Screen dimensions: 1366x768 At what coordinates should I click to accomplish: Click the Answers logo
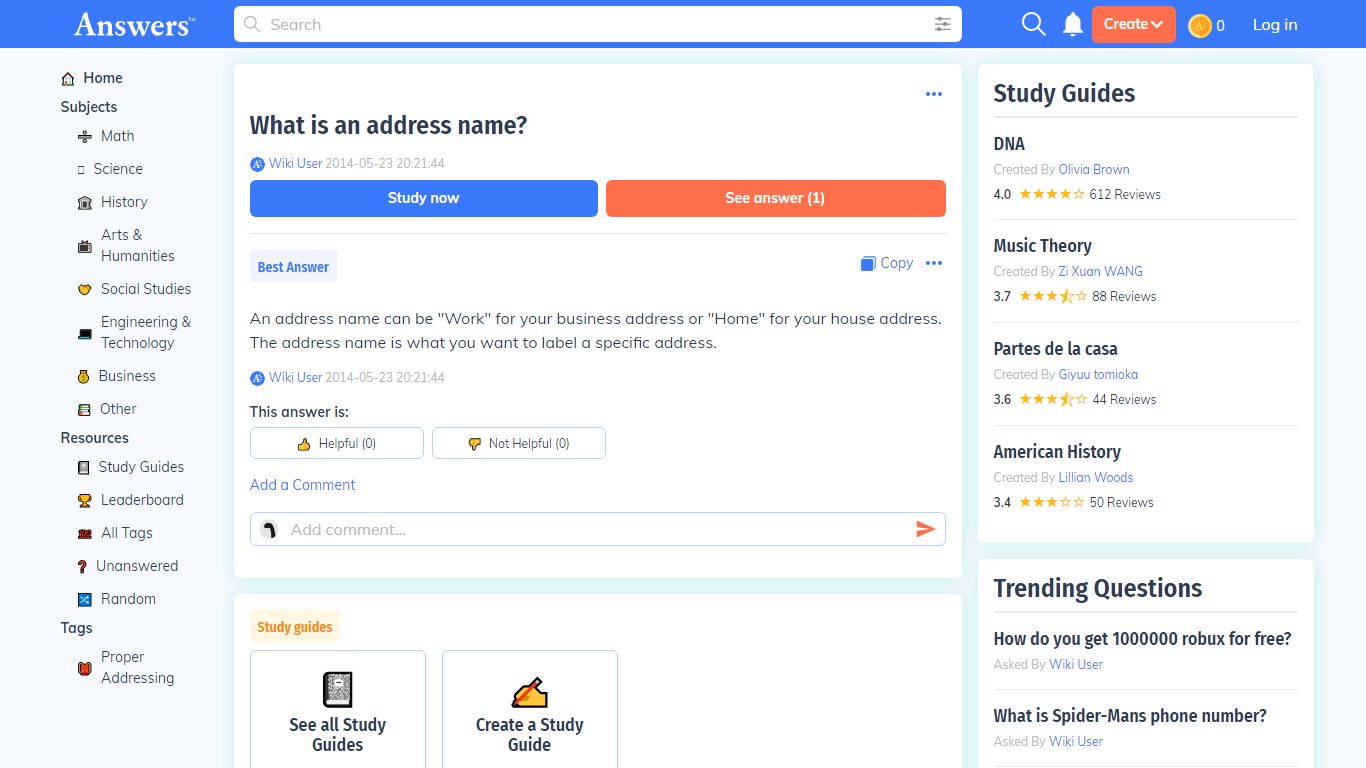click(x=134, y=24)
